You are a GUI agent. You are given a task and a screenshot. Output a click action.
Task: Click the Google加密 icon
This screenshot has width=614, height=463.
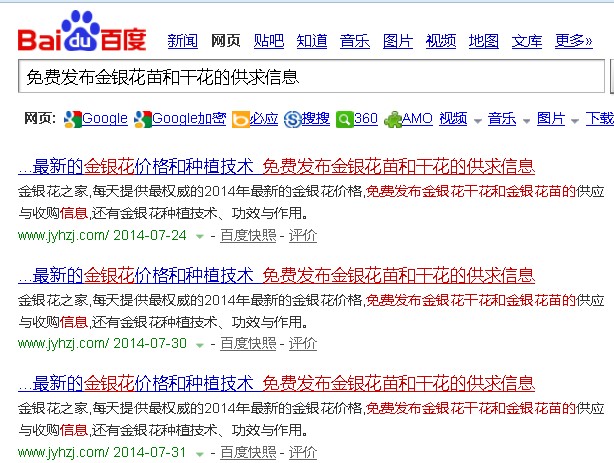click(x=143, y=119)
